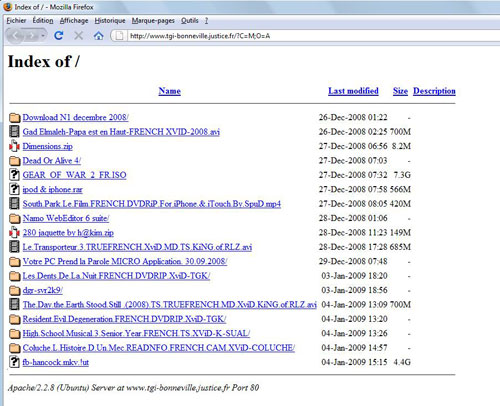Open Votre PC Prend la Parole folder link
This screenshot has width=500, height=406.
tap(125, 261)
